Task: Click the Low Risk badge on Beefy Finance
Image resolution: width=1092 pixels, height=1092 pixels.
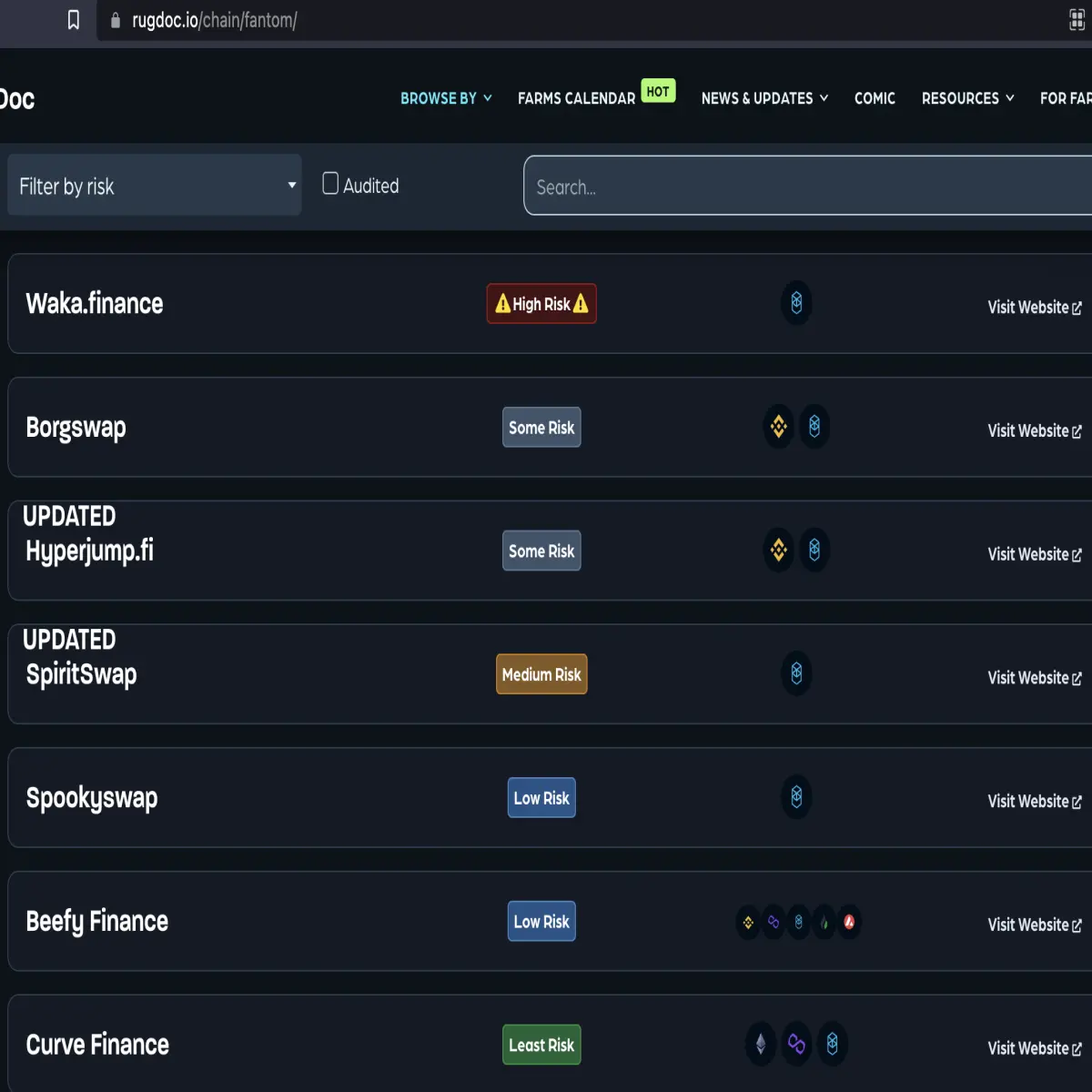Action: 541,921
